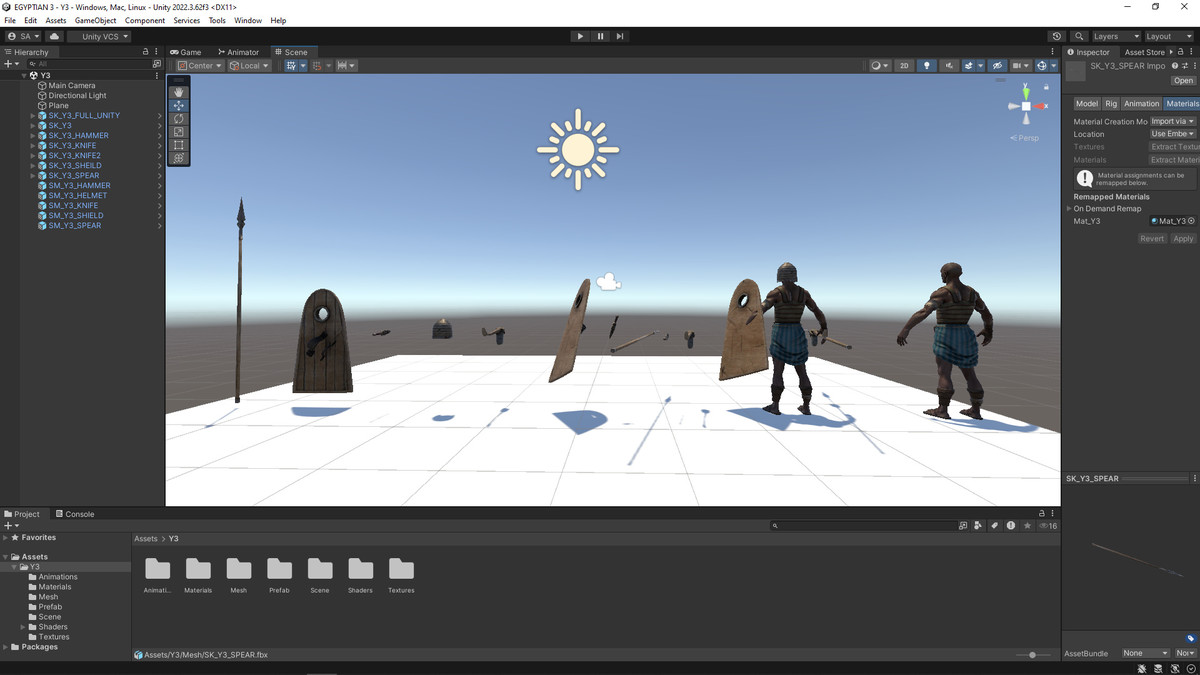The height and width of the screenshot is (675, 1200).
Task: Toggle 2D view mode in Scene
Action: pyautogui.click(x=904, y=66)
